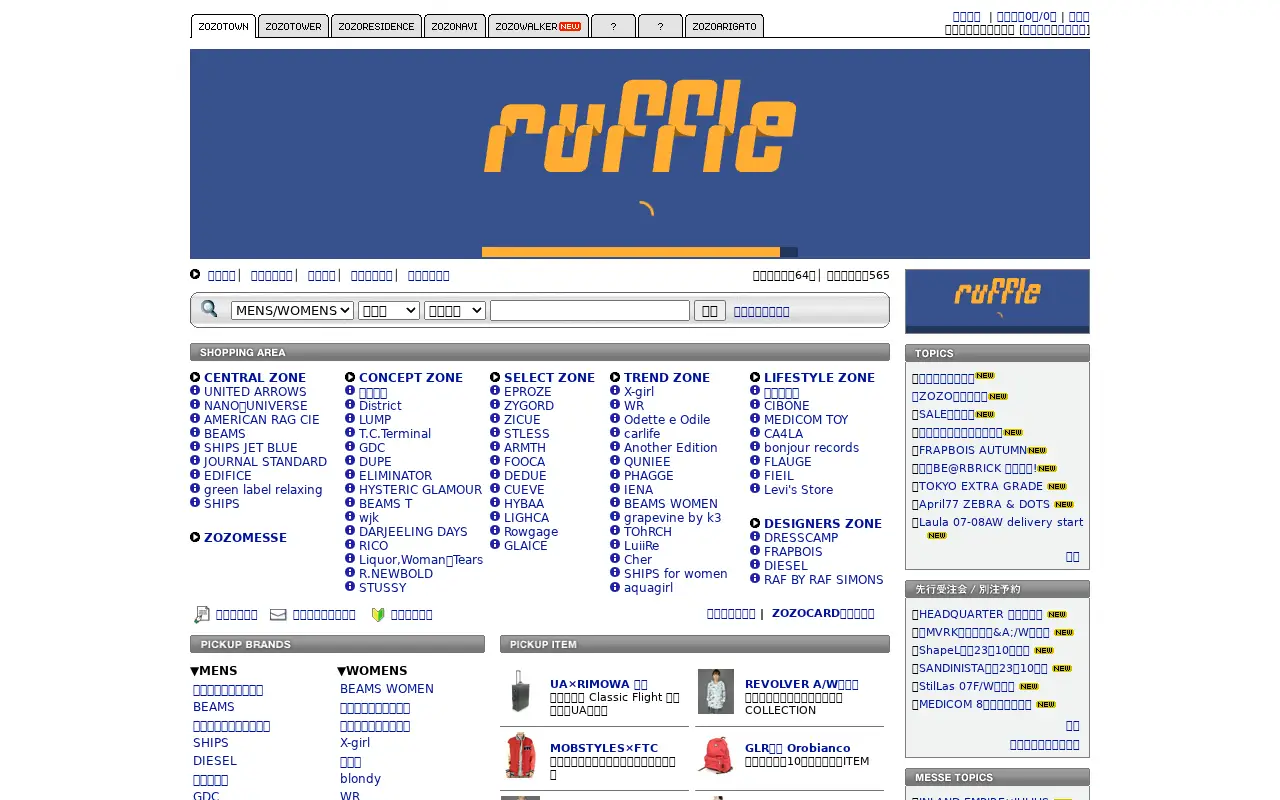Click the arrow icon before TREND ZONE

point(615,377)
